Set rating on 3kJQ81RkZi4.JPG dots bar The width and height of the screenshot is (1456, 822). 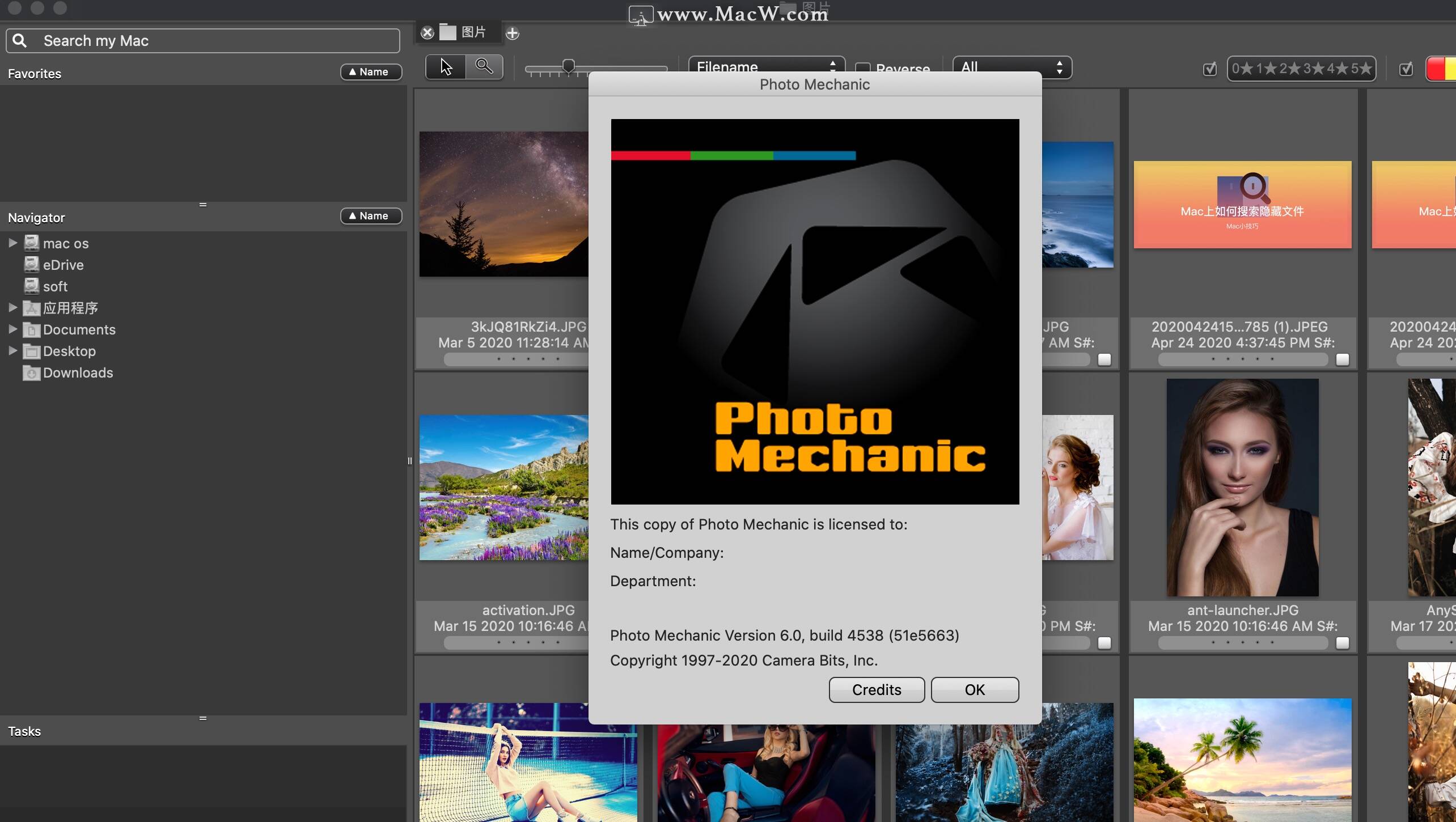pyautogui.click(x=516, y=359)
